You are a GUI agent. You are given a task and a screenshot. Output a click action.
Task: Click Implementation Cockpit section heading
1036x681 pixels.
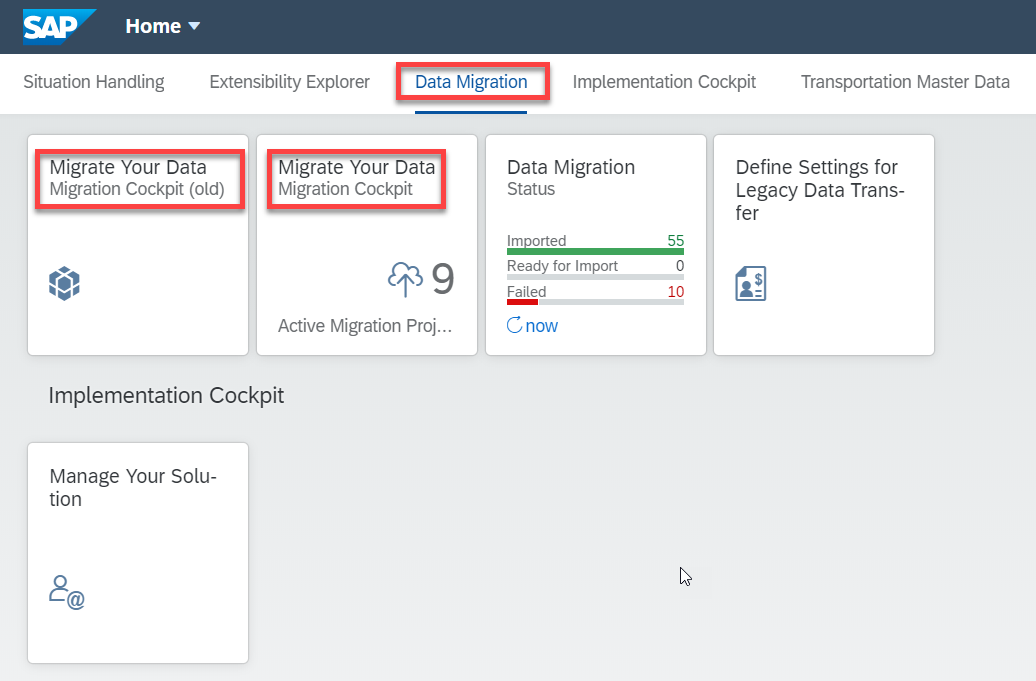166,396
